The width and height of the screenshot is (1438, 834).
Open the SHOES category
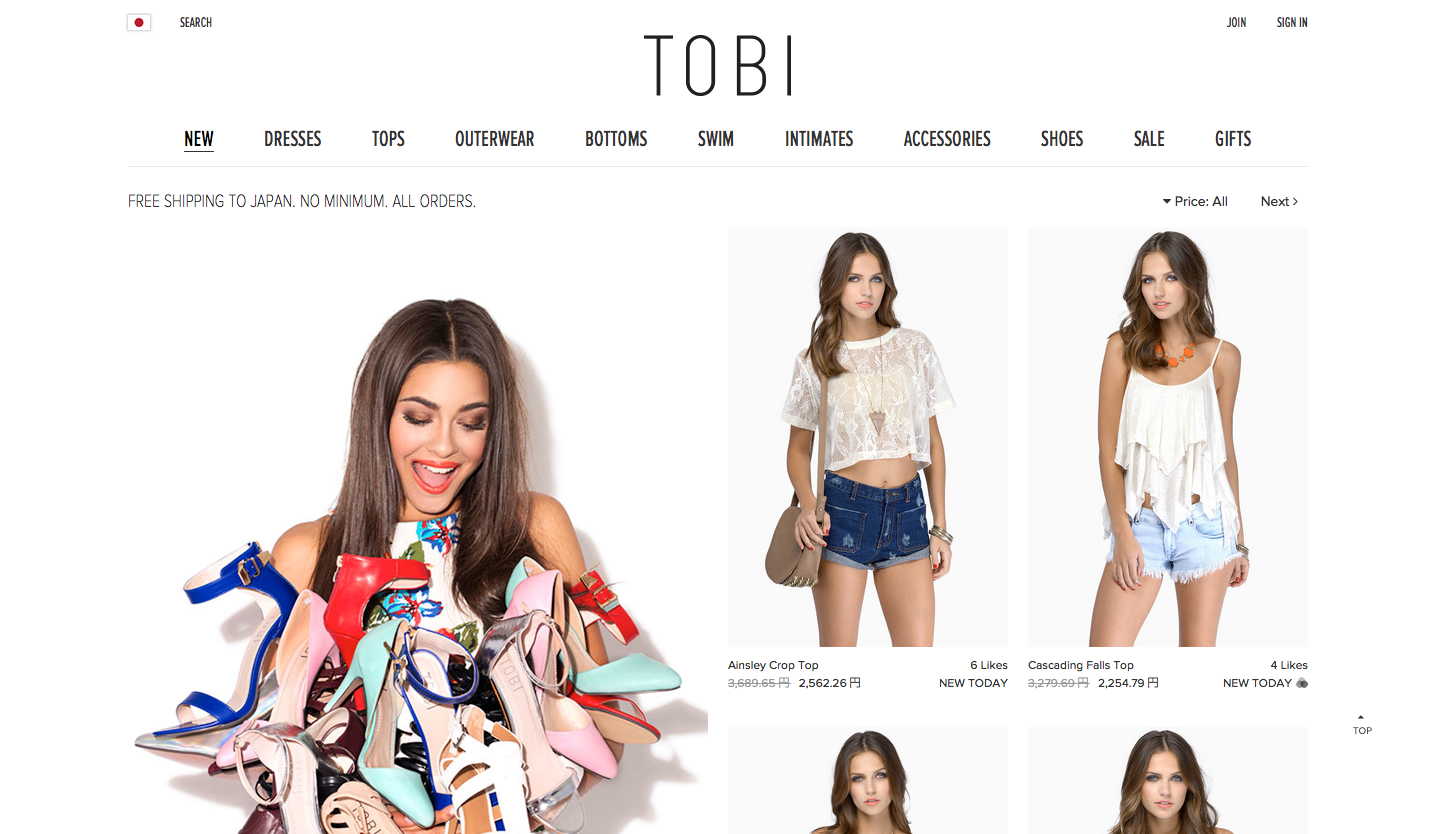pyautogui.click(x=1062, y=139)
